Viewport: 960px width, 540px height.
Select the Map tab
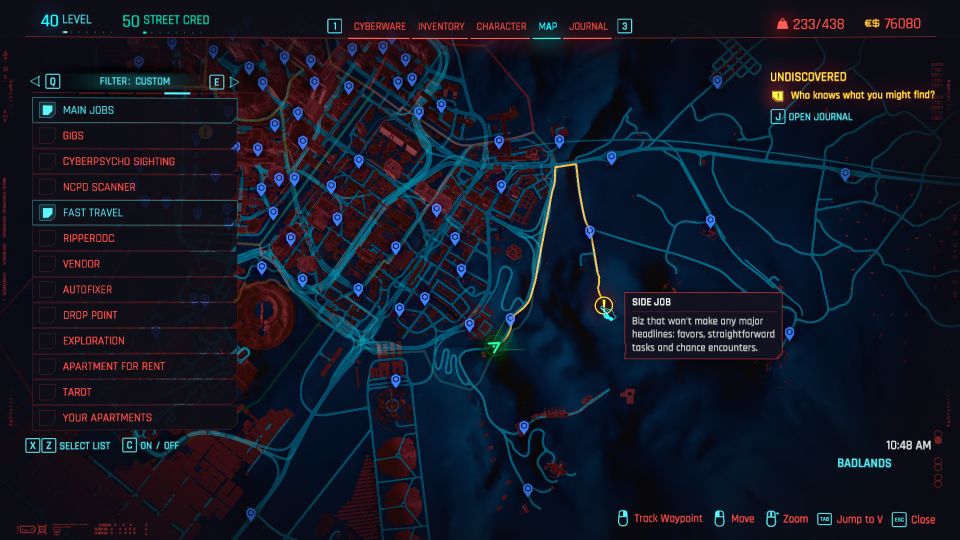pos(547,26)
